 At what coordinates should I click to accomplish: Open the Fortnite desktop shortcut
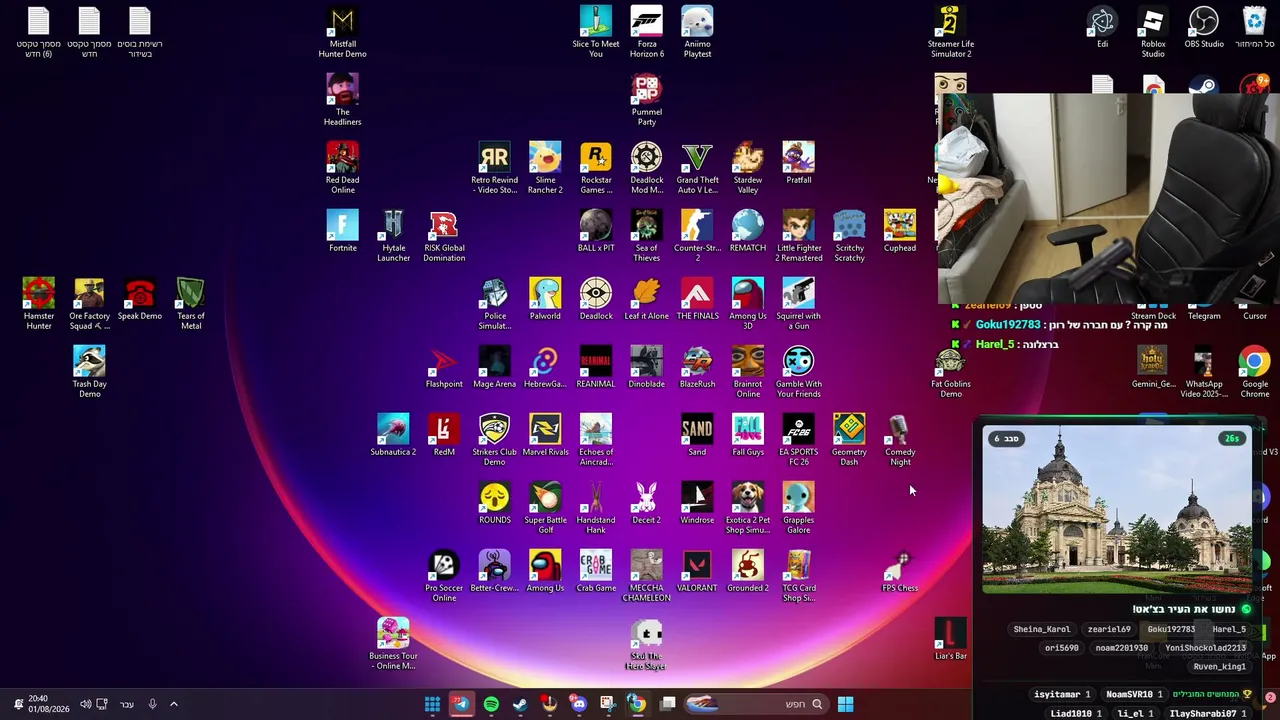343,232
